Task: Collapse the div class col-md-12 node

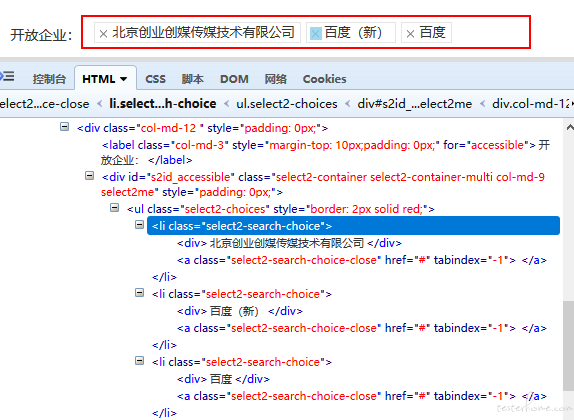Action: (64, 127)
